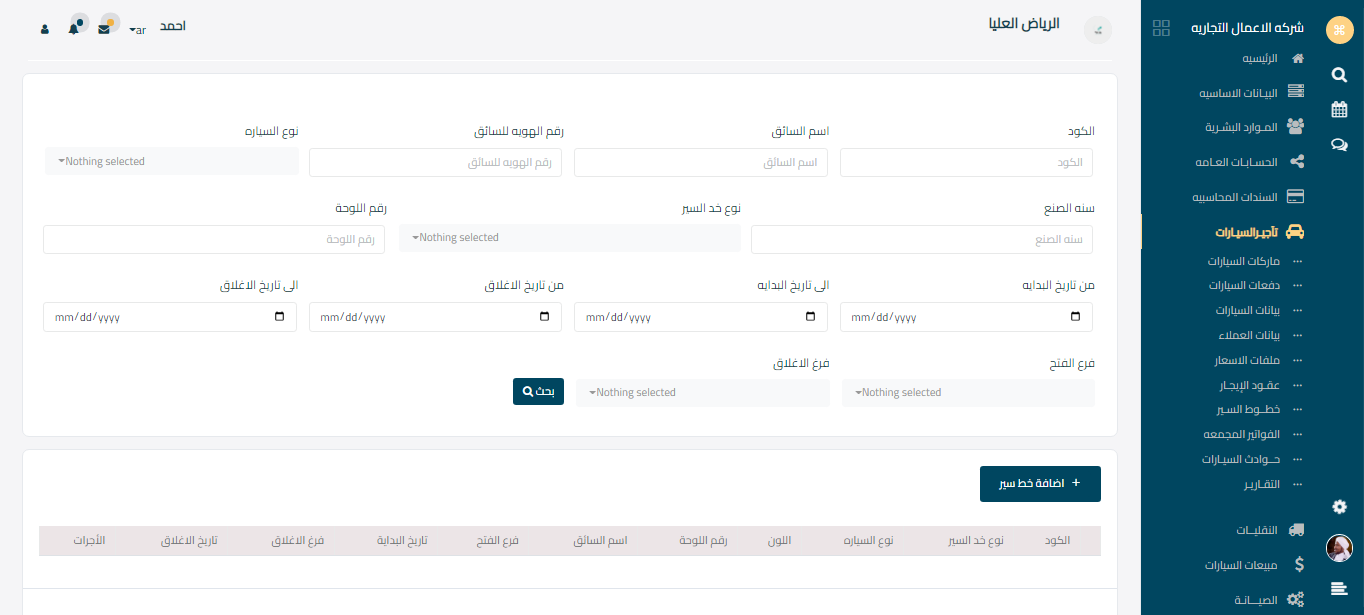
Task: Click the settings gear icon in the right rail
Action: [x=1339, y=507]
